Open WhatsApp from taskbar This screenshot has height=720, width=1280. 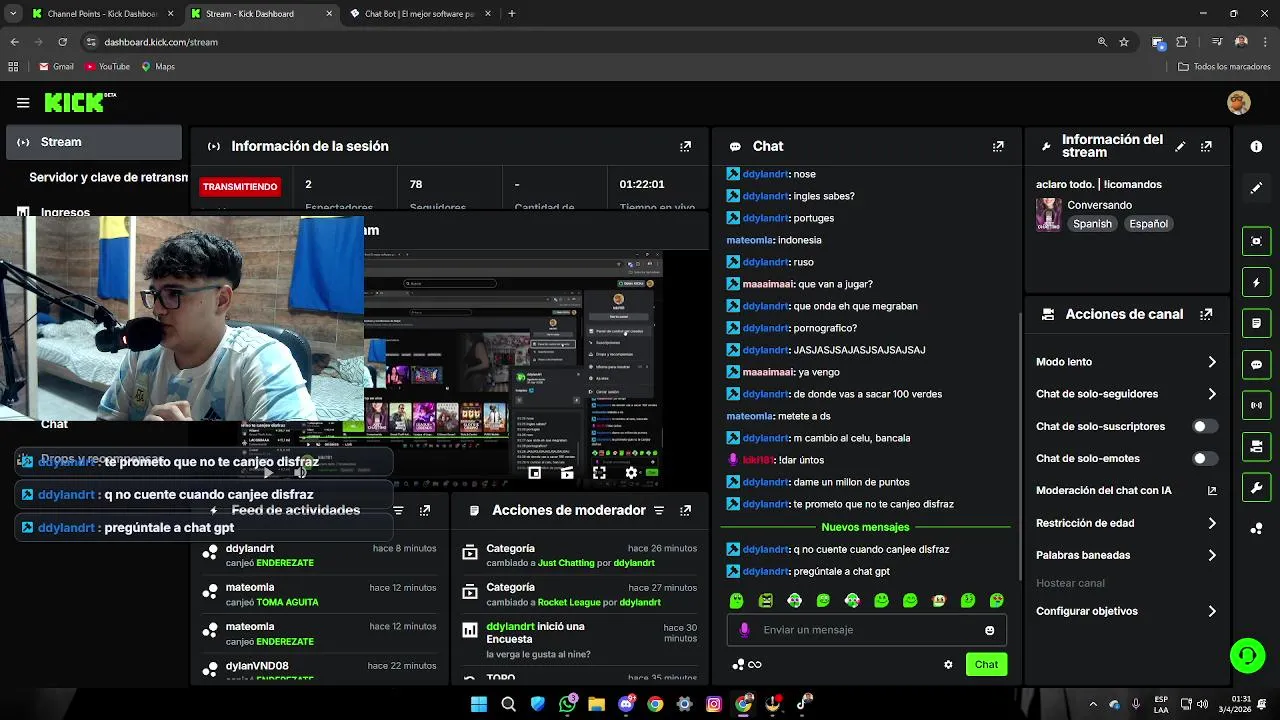click(568, 704)
